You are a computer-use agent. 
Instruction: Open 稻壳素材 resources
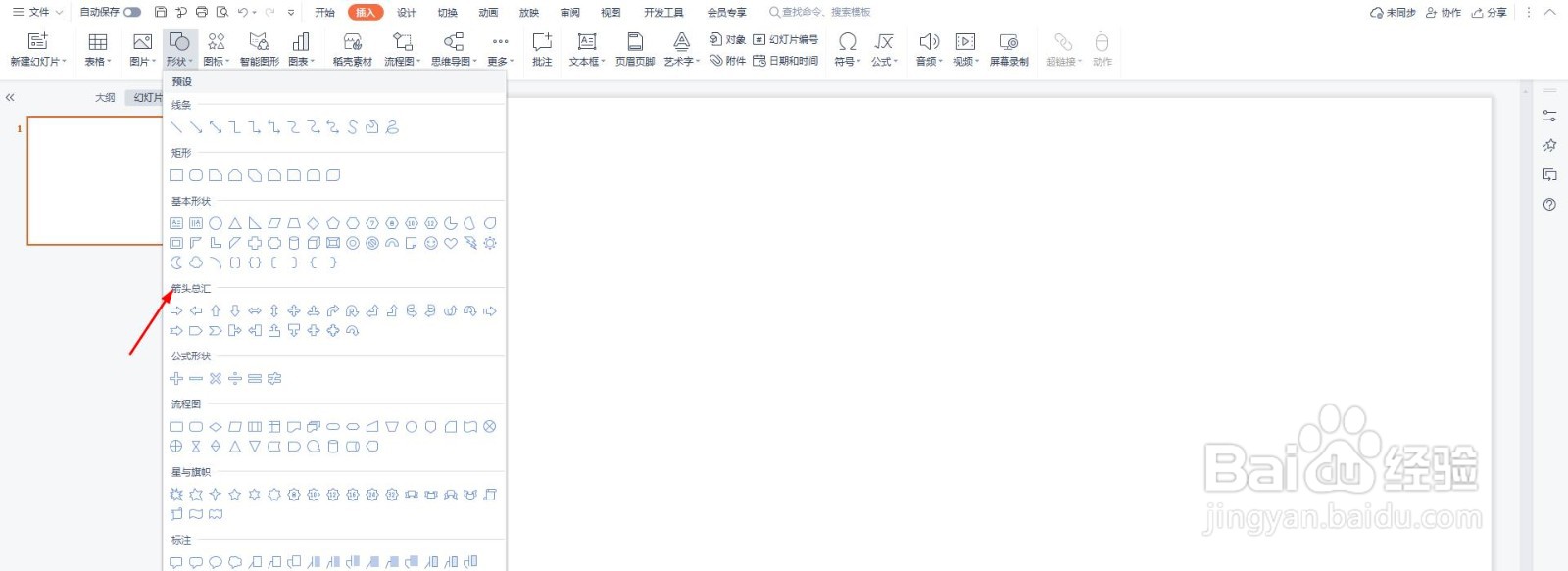tap(353, 49)
